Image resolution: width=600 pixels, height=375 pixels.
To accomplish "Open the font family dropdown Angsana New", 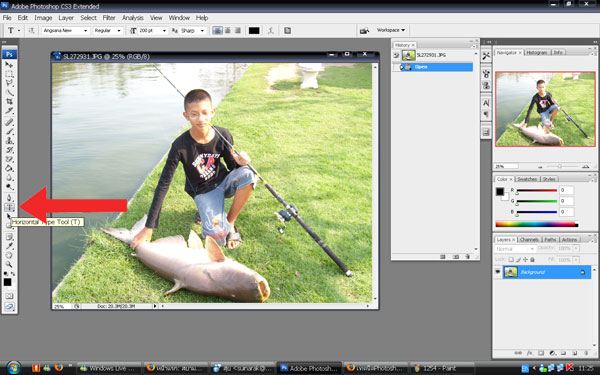I will [65, 30].
